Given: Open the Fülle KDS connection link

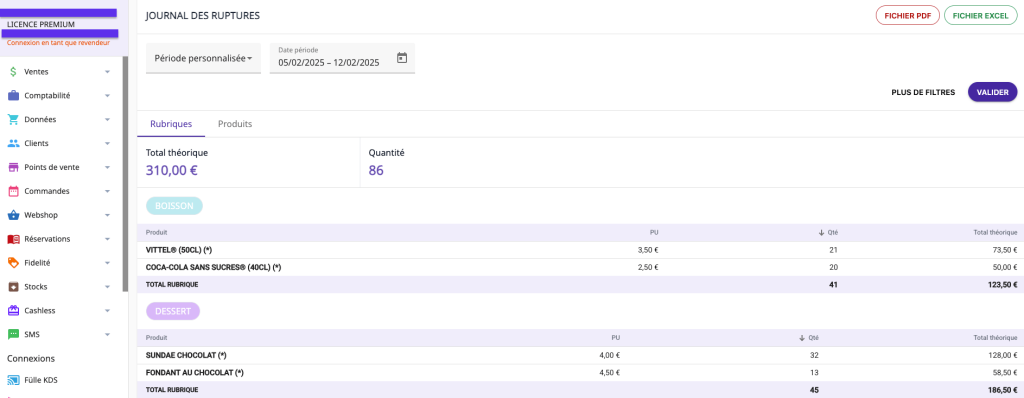Looking at the screenshot, I should [40, 380].
